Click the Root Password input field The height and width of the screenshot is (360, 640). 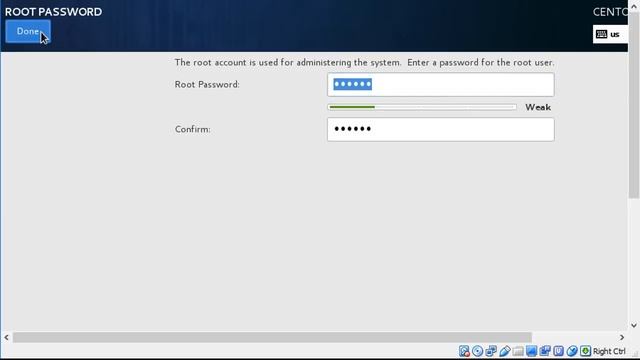pos(440,84)
